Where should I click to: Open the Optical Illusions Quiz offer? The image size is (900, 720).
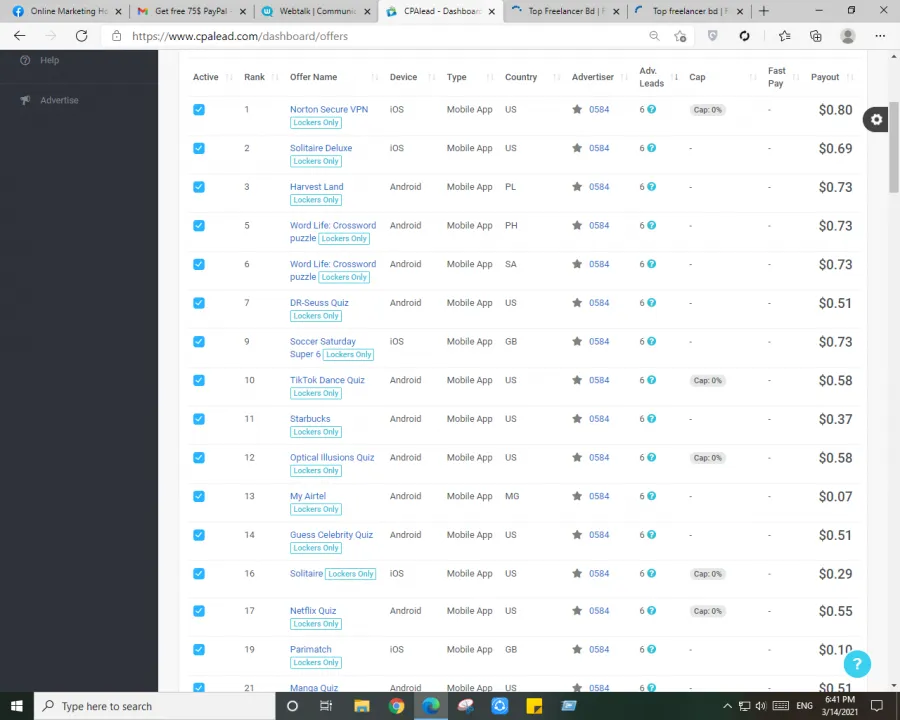pyautogui.click(x=332, y=457)
